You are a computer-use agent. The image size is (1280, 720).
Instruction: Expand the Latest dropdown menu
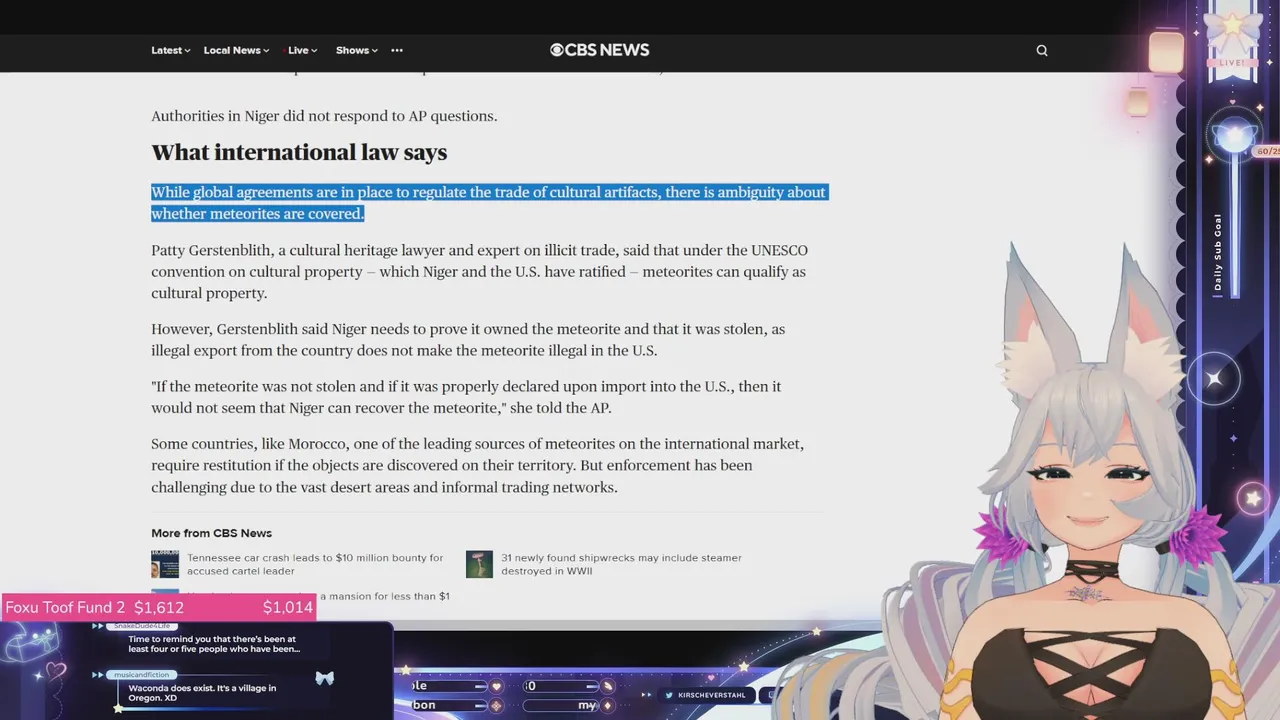pos(171,50)
